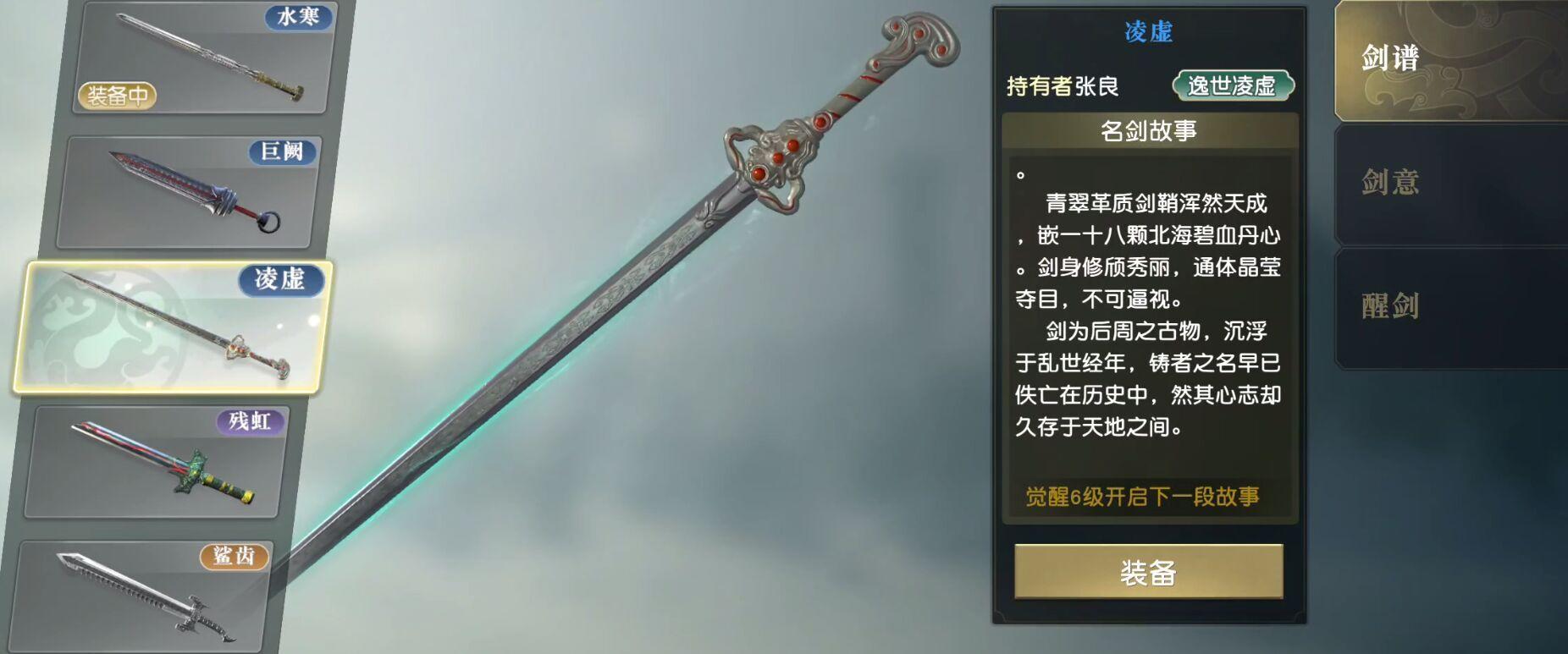The image size is (1568, 654).
Task: Click the 装备中 equipped badge
Action: coord(118,96)
